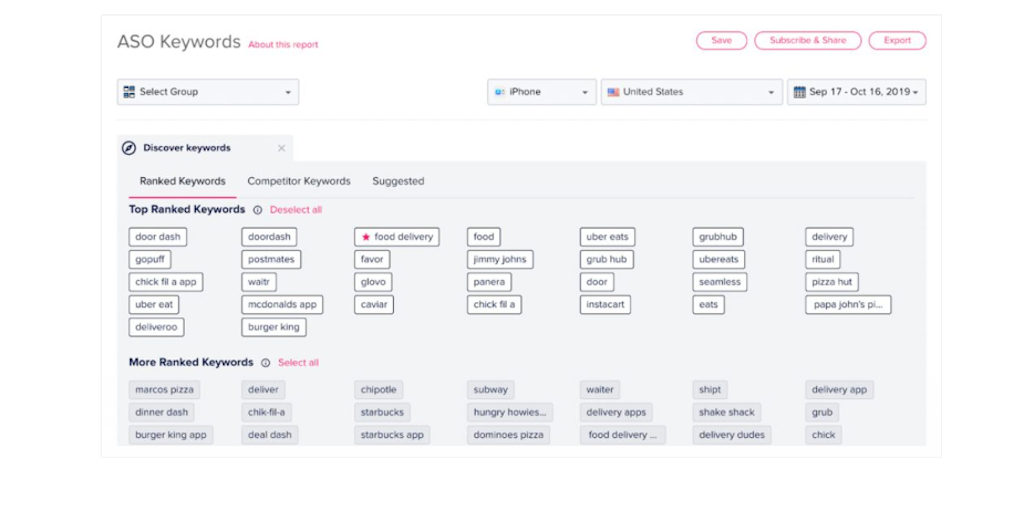Viewport: 1024px width, 511px height.
Task: Select the delivery app keyword
Action: tap(839, 390)
